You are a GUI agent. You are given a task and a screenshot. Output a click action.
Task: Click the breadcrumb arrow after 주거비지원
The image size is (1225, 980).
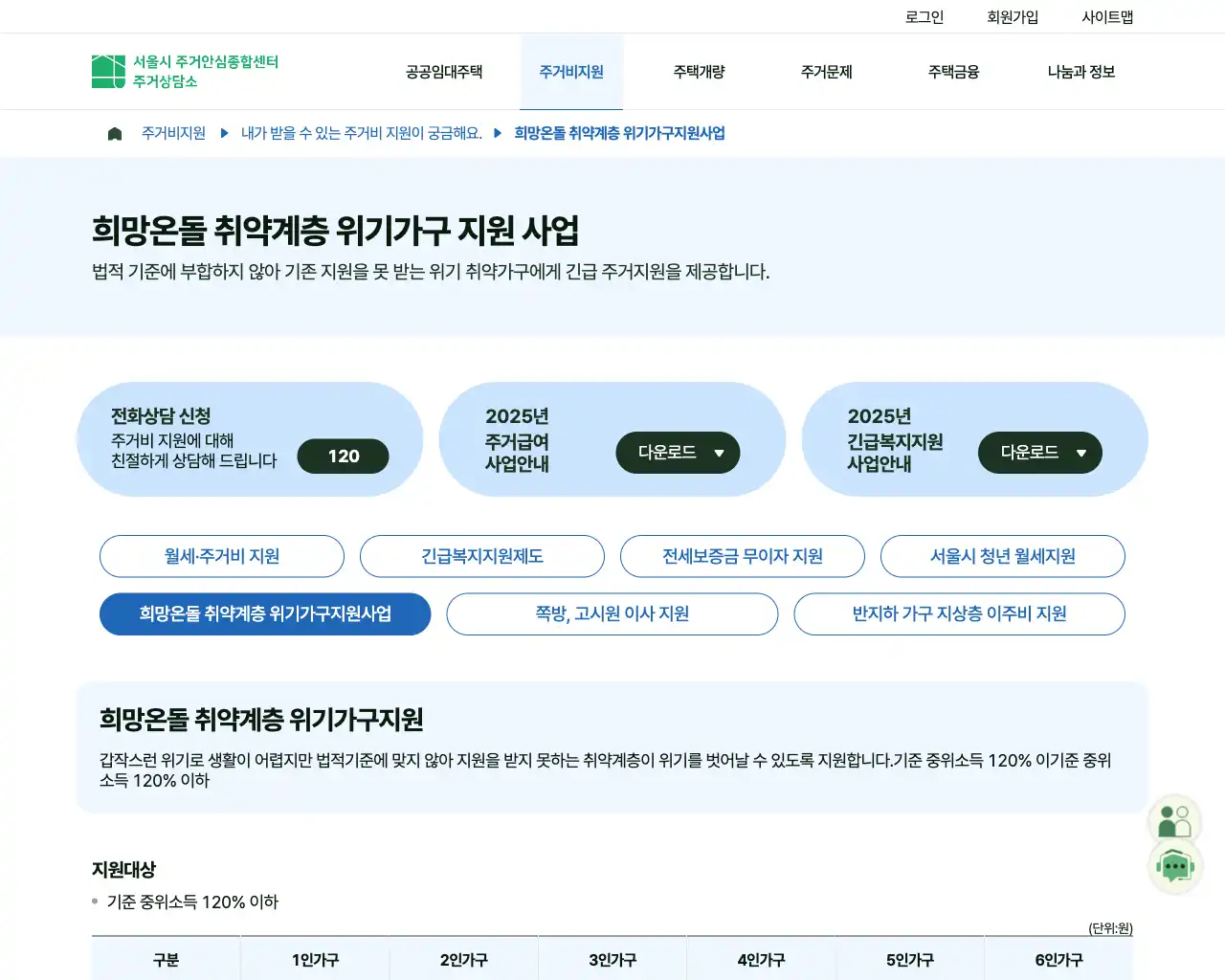pos(224,133)
